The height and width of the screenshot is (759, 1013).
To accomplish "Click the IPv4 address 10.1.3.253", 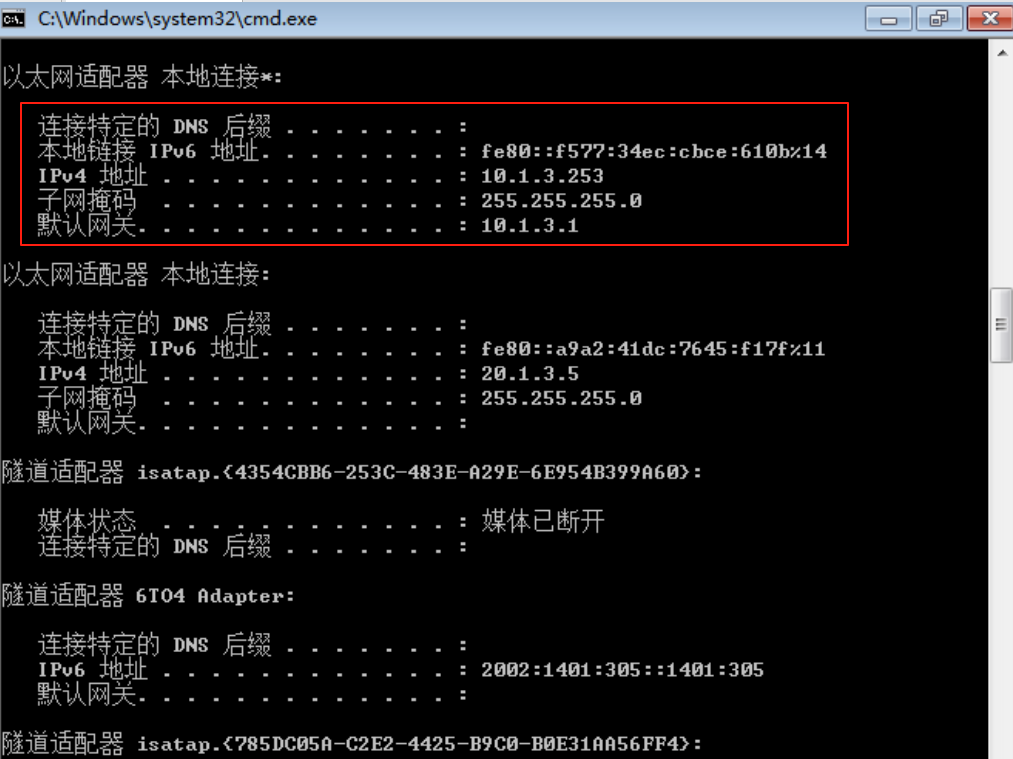I will (542, 176).
